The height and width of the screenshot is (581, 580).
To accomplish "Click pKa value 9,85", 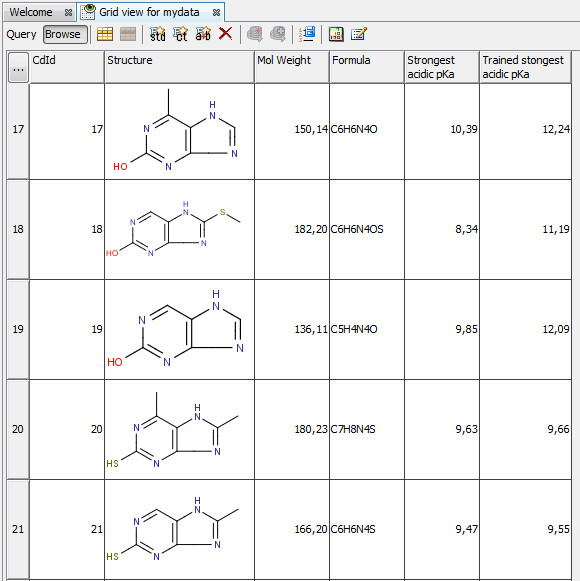I will click(x=442, y=330).
